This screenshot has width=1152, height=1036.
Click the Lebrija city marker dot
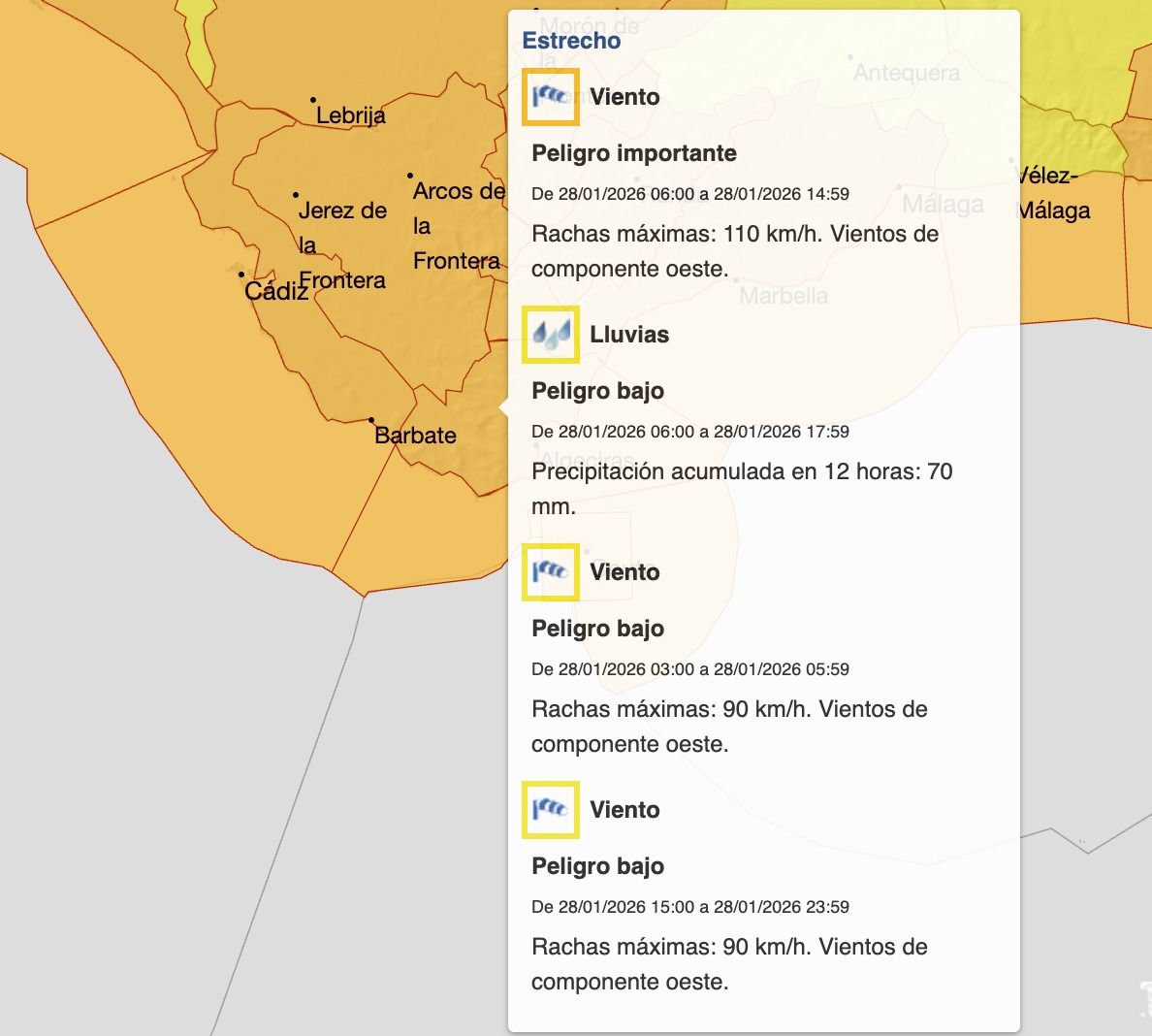point(313,100)
